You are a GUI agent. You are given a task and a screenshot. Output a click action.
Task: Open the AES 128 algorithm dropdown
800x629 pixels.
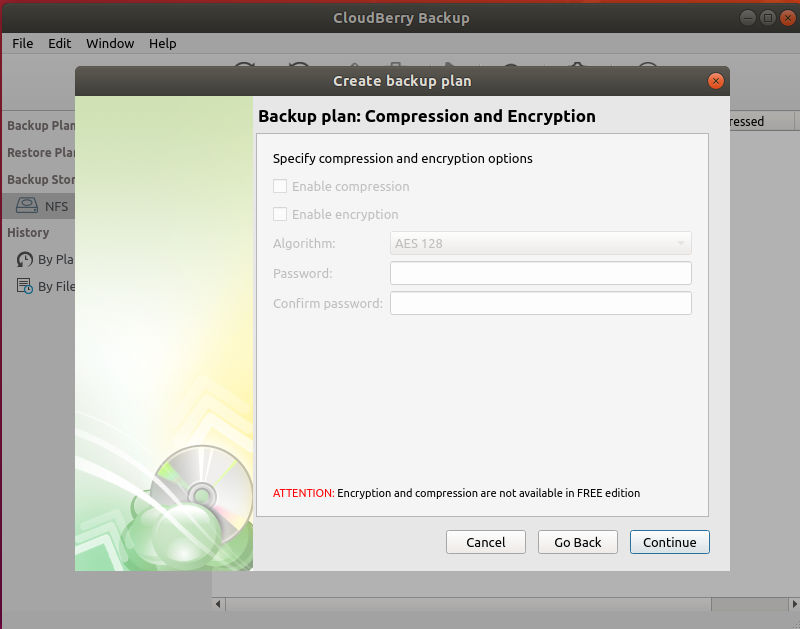540,242
